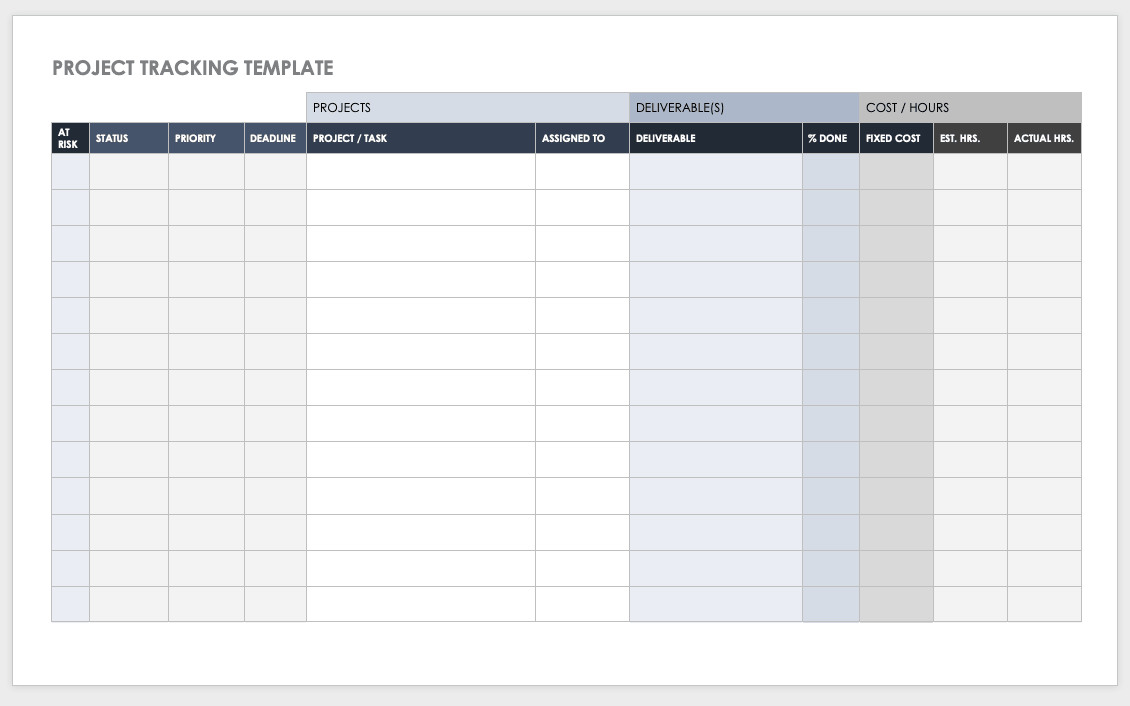This screenshot has width=1130, height=706.
Task: Select the DELIVERABLE(S) group header cell
Action: coord(743,107)
